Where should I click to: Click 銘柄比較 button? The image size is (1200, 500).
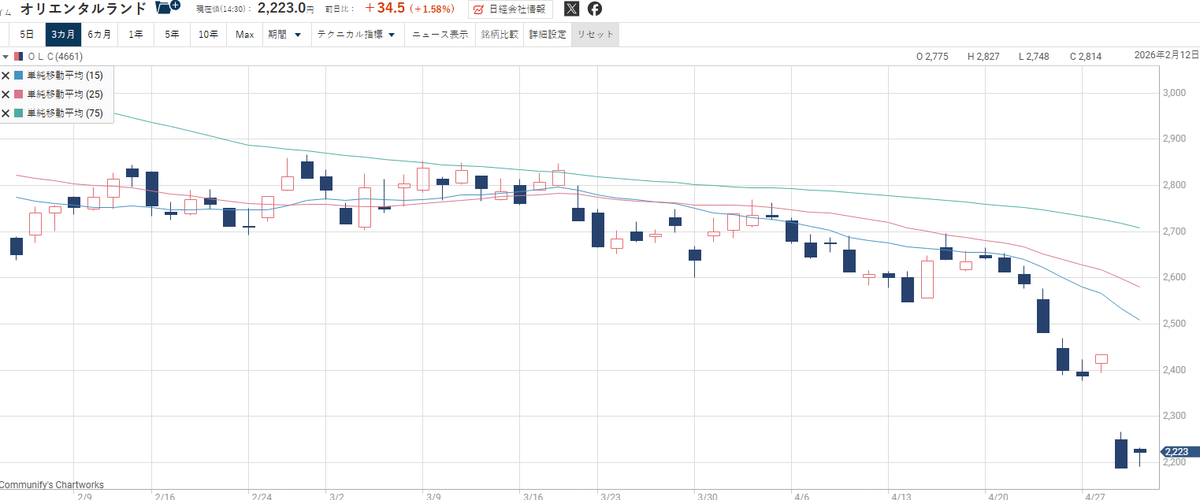click(x=499, y=34)
